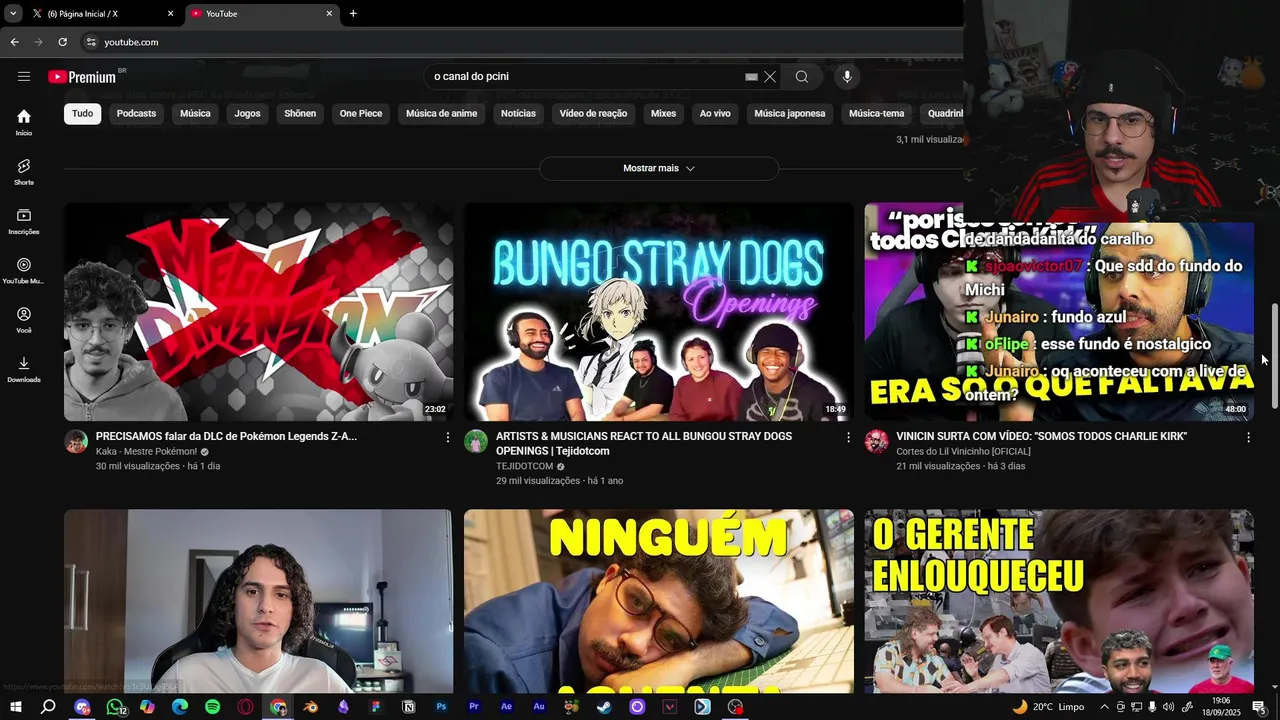
Task: Close the Página Inicial / X tab
Action: (x=170, y=14)
